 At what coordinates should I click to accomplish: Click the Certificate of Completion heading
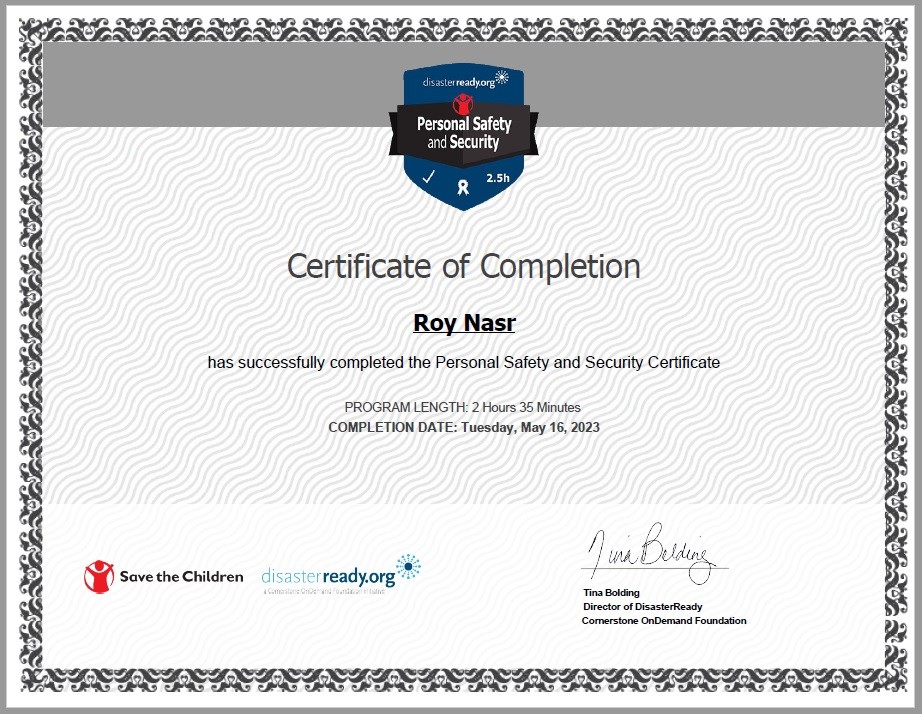[x=462, y=266]
